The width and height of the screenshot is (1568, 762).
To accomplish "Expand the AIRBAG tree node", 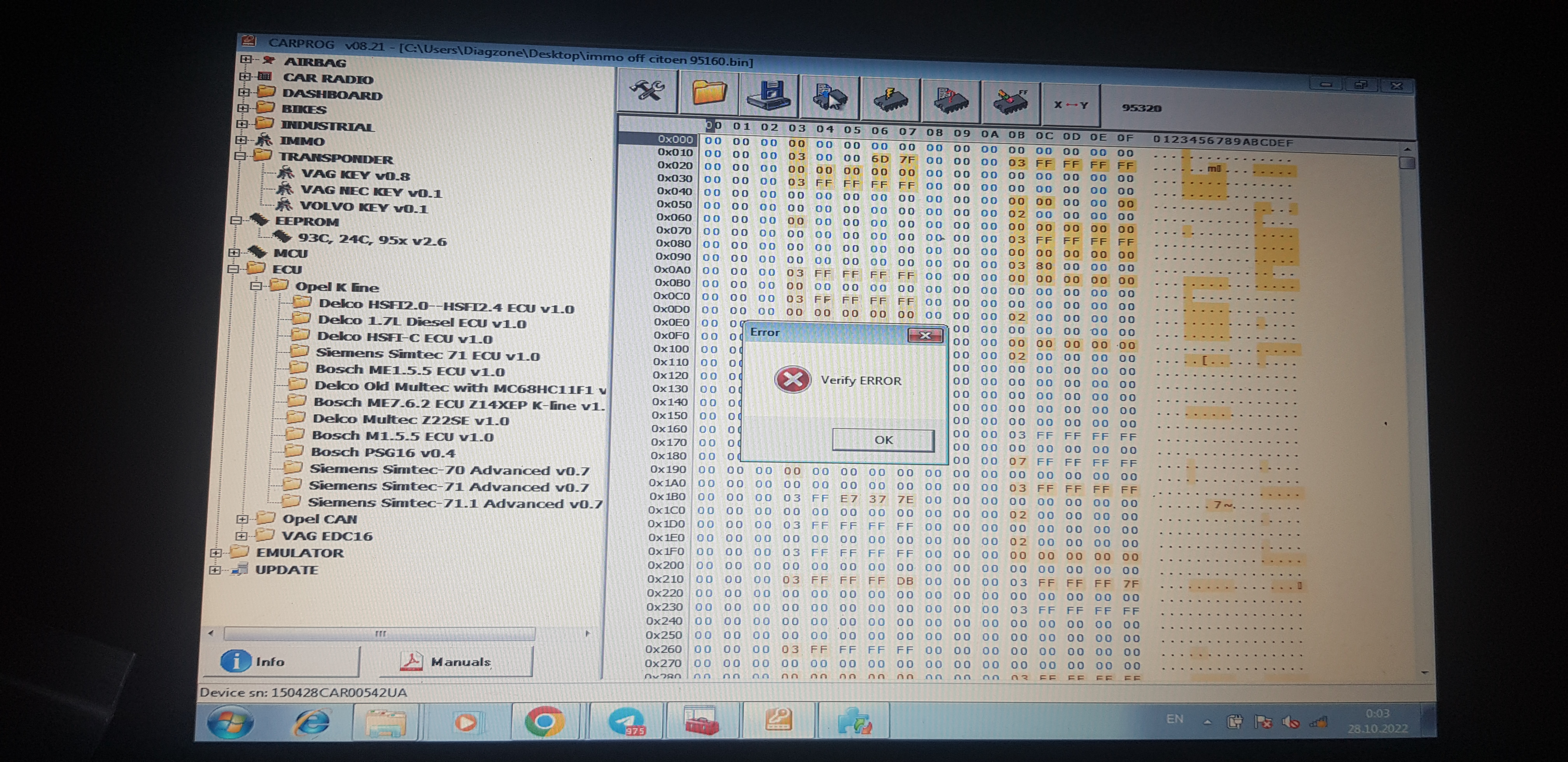I will click(x=246, y=59).
